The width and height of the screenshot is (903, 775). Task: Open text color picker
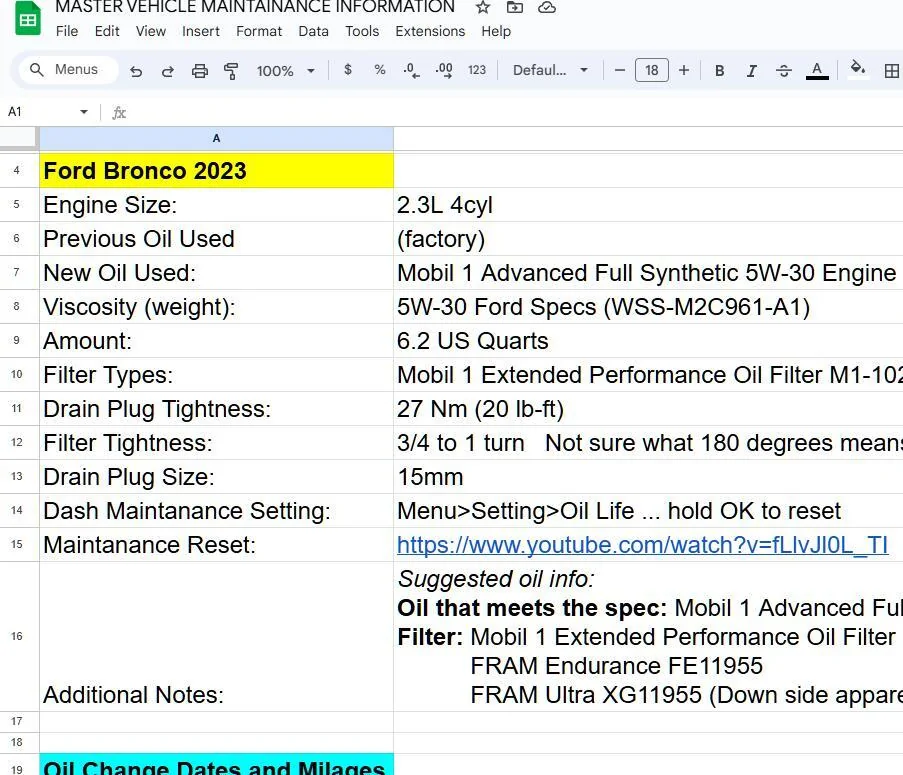pos(817,71)
